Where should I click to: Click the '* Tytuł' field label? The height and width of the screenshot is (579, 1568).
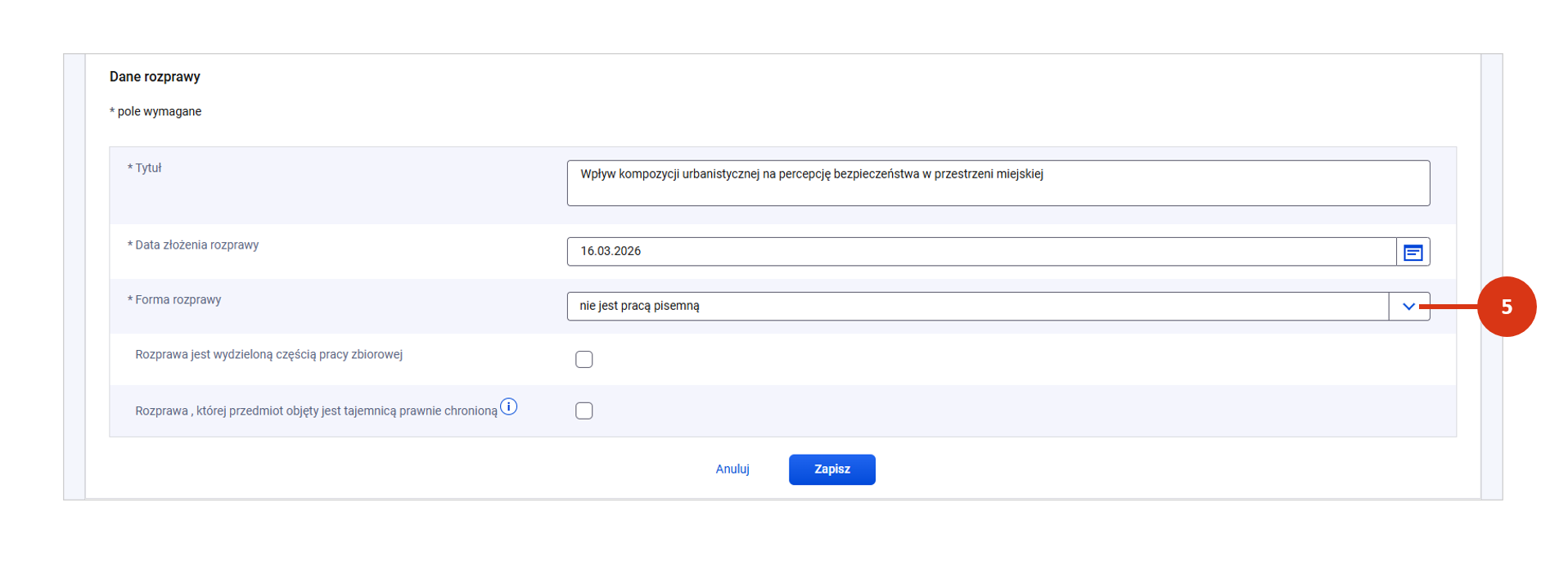[x=145, y=168]
